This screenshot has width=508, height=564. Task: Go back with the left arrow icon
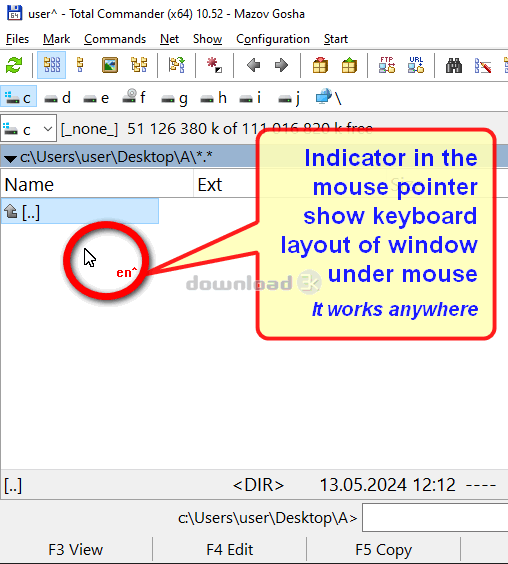[253, 65]
